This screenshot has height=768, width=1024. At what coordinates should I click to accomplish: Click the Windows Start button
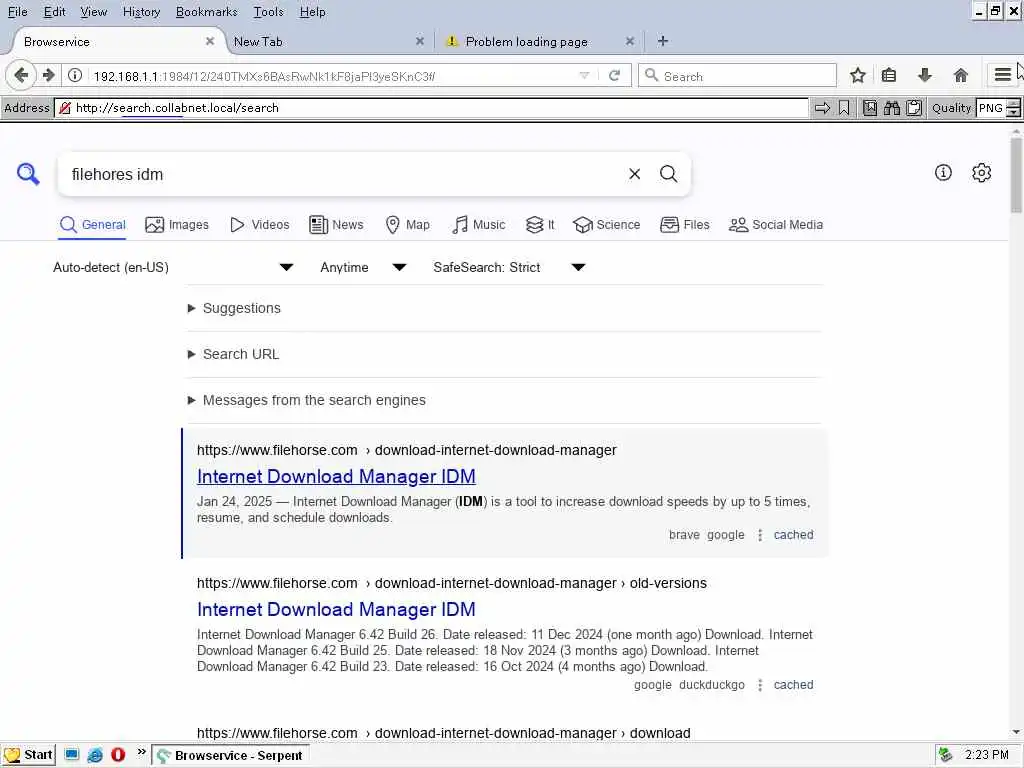coord(28,755)
